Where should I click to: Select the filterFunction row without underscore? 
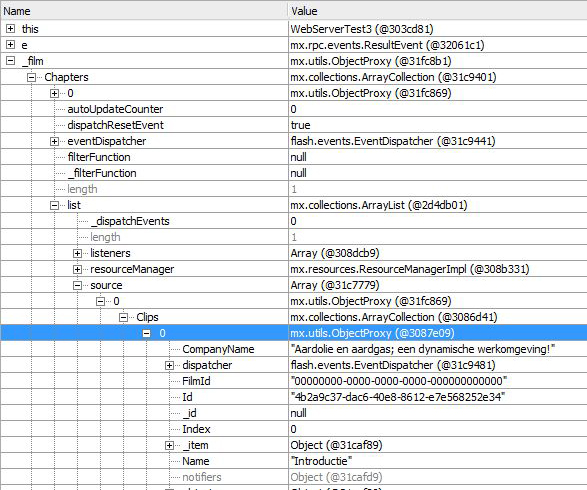(x=294, y=157)
